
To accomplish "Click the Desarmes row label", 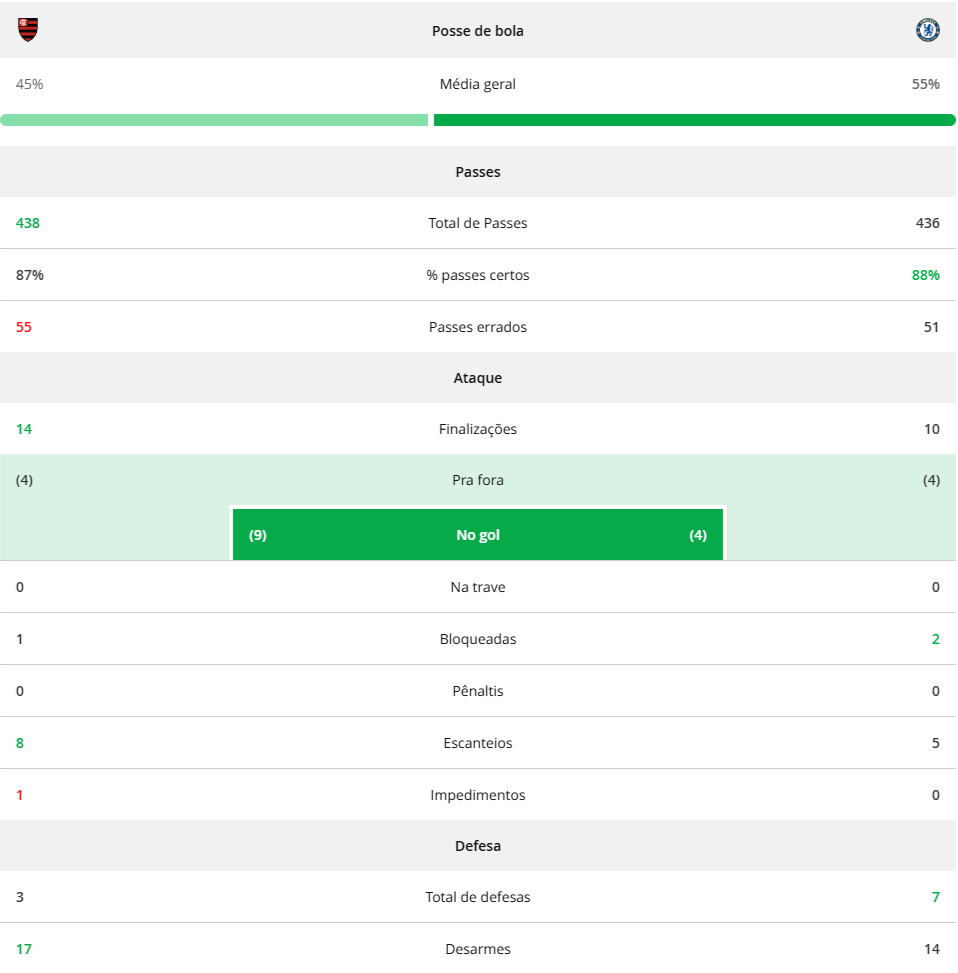I will click(478, 949).
